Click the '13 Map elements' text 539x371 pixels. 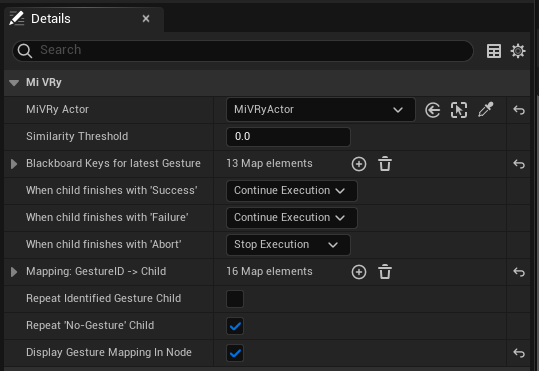(269, 163)
